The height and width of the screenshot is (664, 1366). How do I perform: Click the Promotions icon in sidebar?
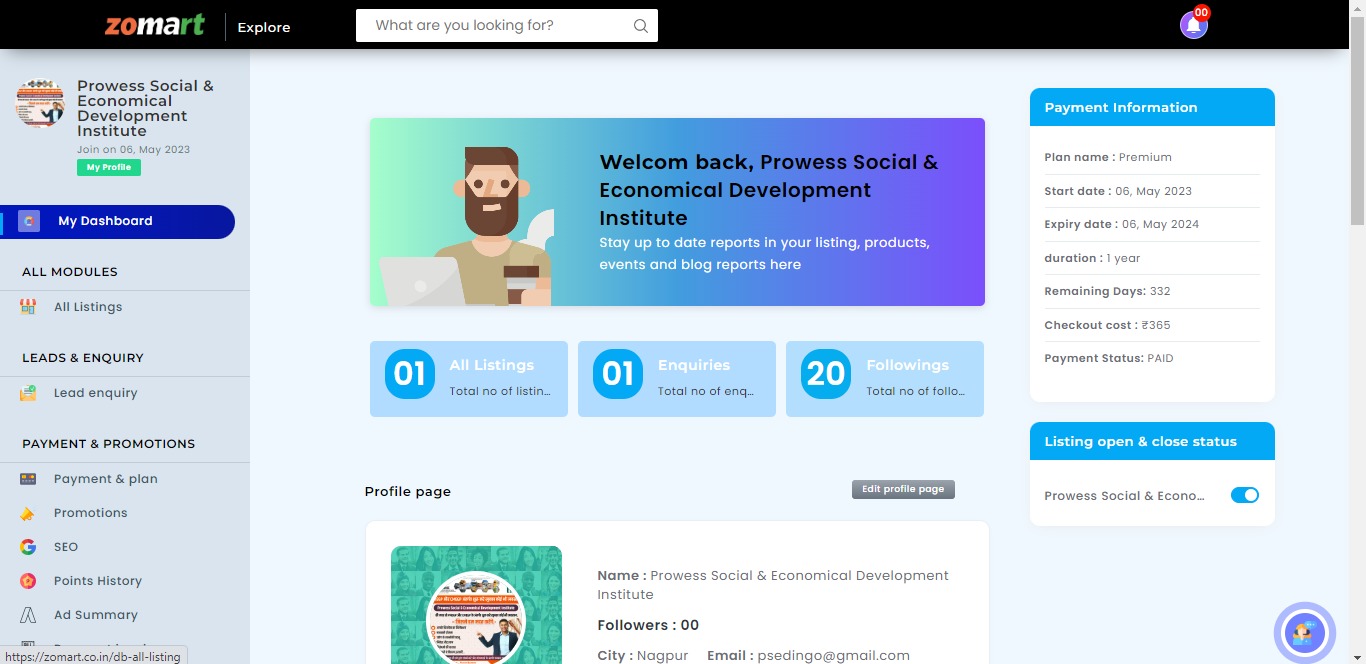[28, 513]
